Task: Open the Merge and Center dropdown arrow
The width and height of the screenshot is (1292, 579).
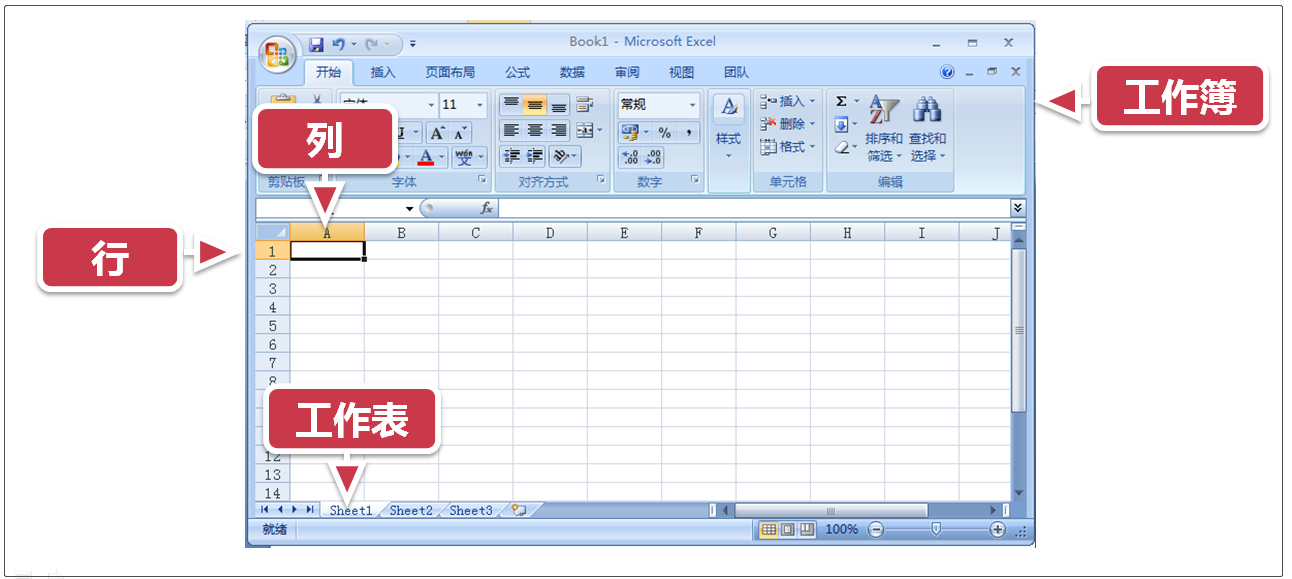Action: click(599, 130)
